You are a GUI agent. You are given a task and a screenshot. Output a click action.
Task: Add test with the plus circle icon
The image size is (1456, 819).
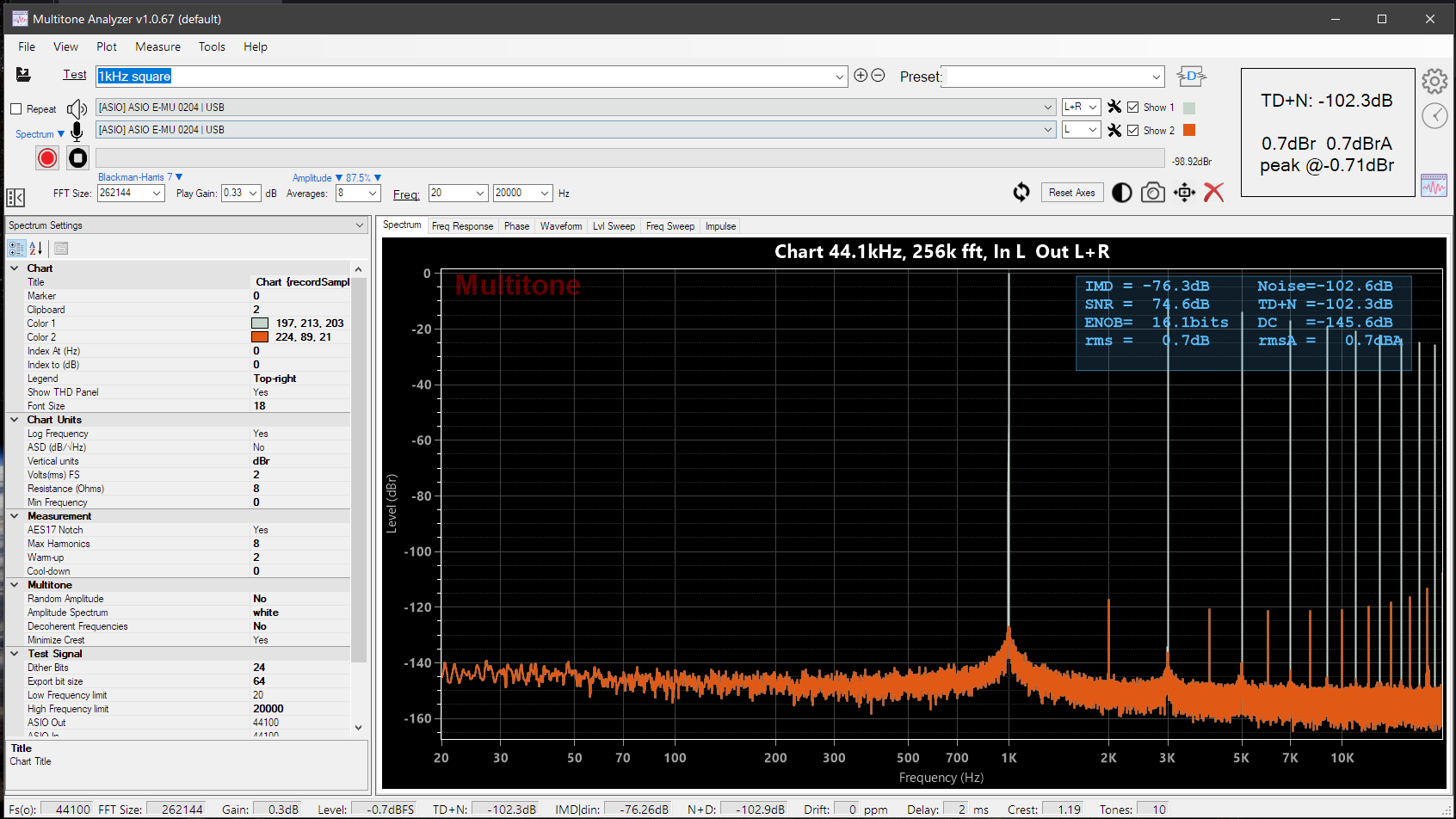pyautogui.click(x=861, y=76)
